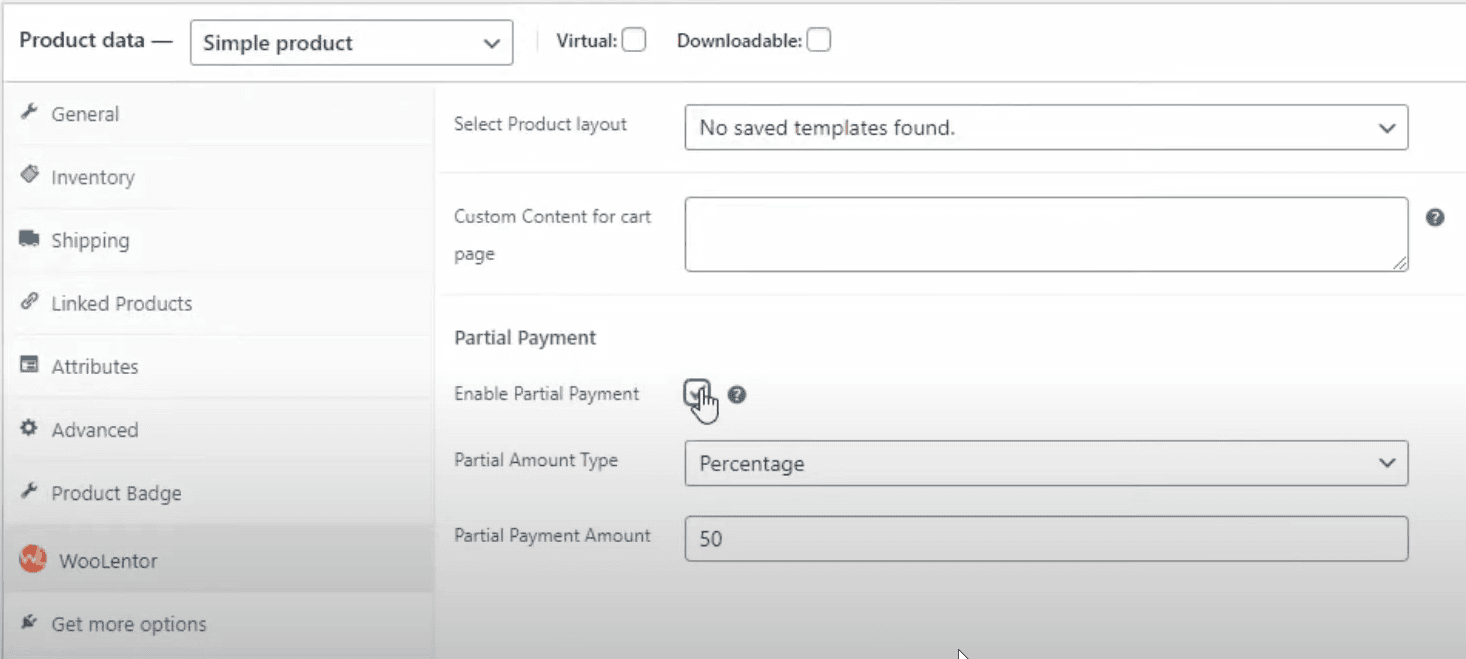Enable the Virtual product checkbox
This screenshot has width=1466, height=659.
[634, 39]
